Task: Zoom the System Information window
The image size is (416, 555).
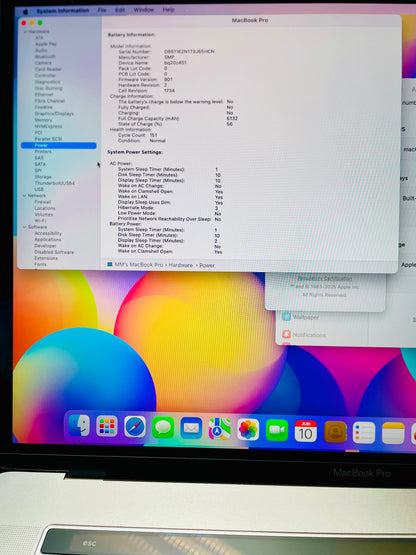Action: (x=40, y=23)
